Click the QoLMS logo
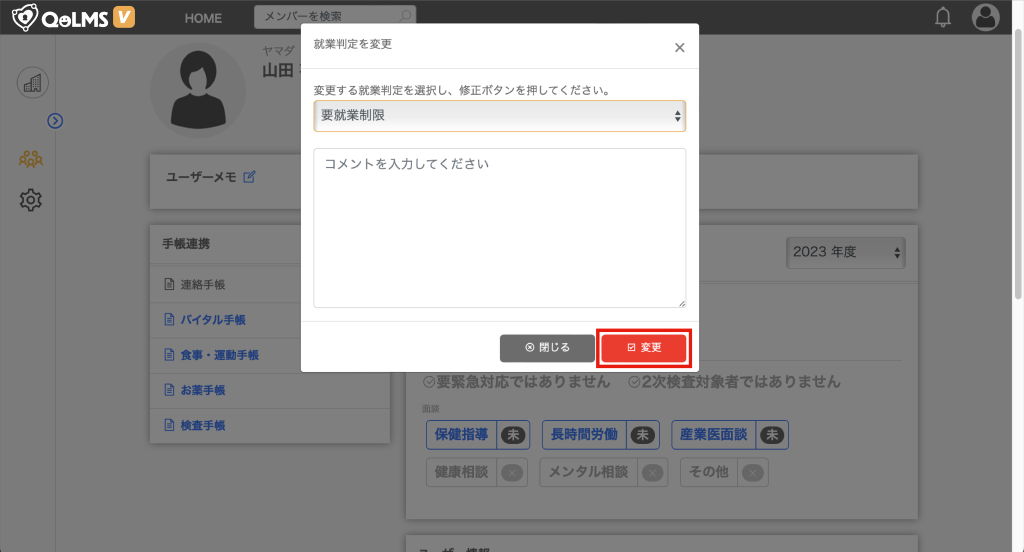The width and height of the screenshot is (1024, 552). coord(72,17)
